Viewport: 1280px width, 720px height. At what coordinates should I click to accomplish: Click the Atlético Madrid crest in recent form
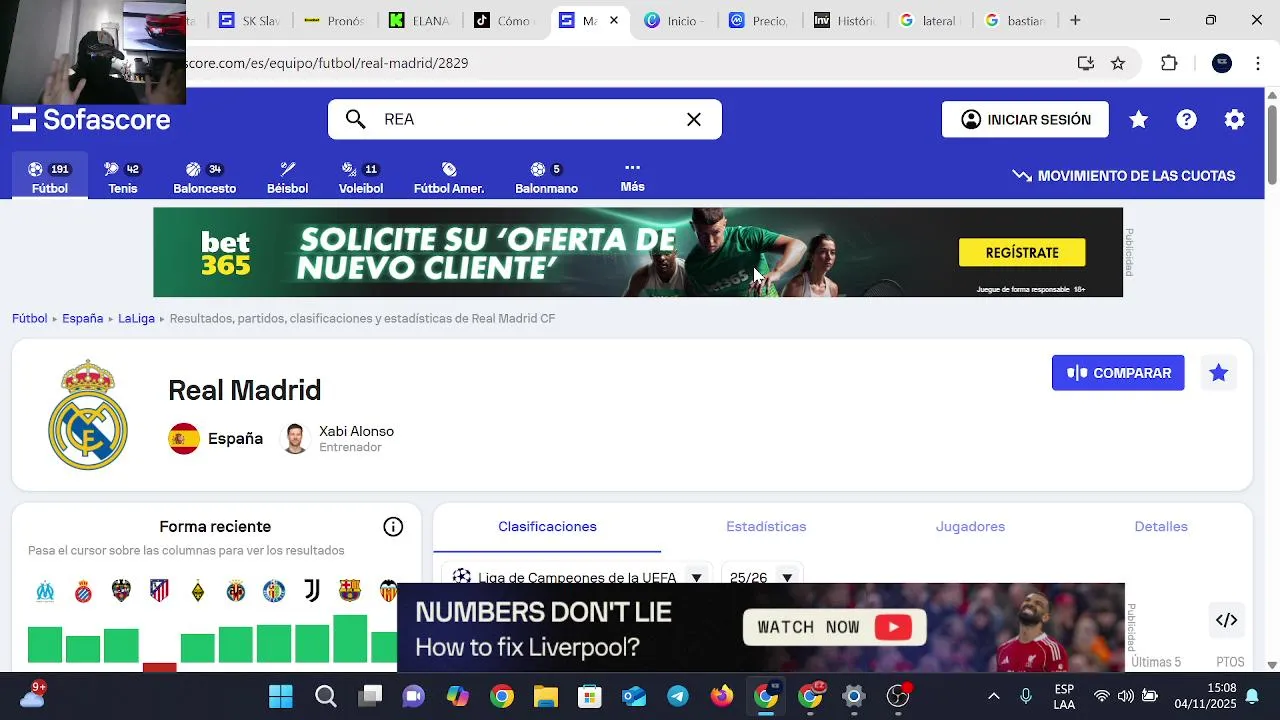click(x=159, y=591)
